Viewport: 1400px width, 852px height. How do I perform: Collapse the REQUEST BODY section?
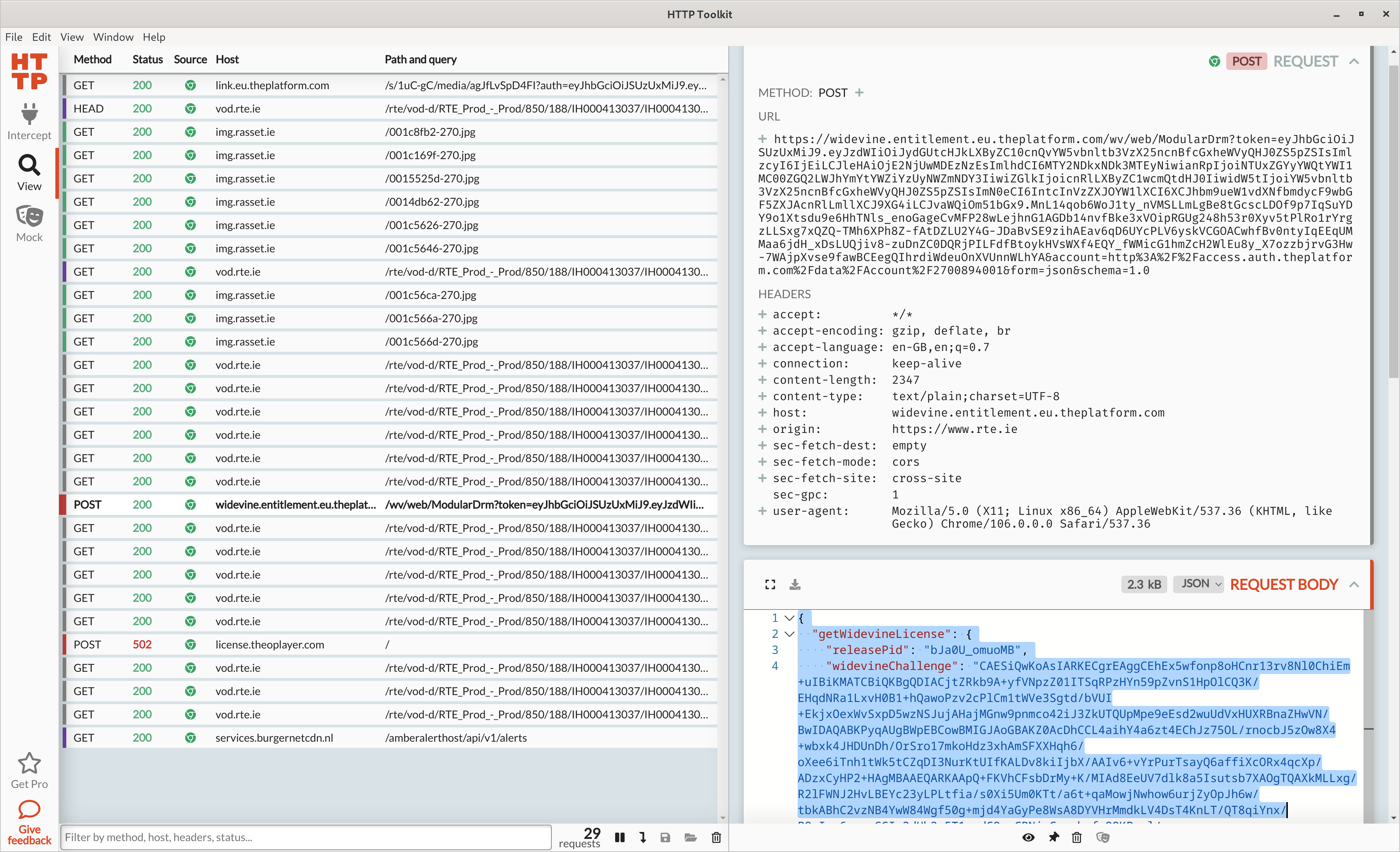pyautogui.click(x=1354, y=584)
